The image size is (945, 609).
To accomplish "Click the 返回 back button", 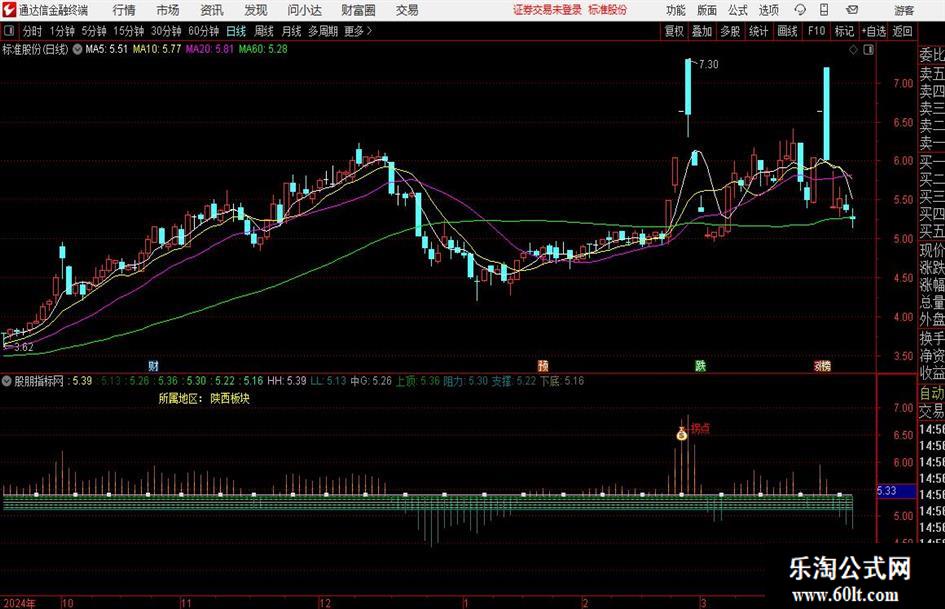I will point(902,31).
